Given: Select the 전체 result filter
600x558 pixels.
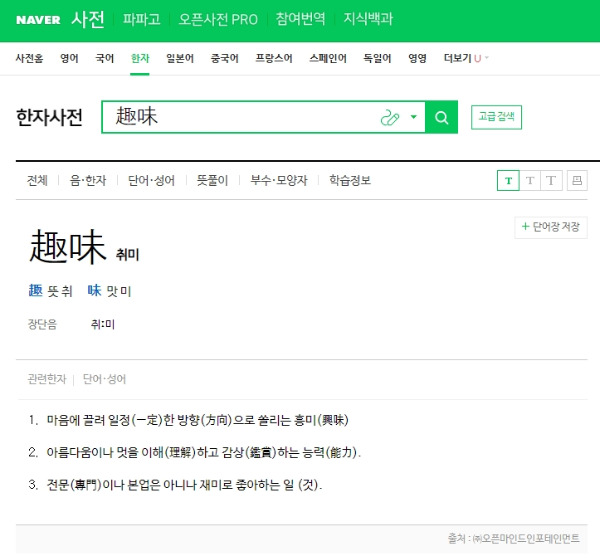Looking at the screenshot, I should [37, 180].
